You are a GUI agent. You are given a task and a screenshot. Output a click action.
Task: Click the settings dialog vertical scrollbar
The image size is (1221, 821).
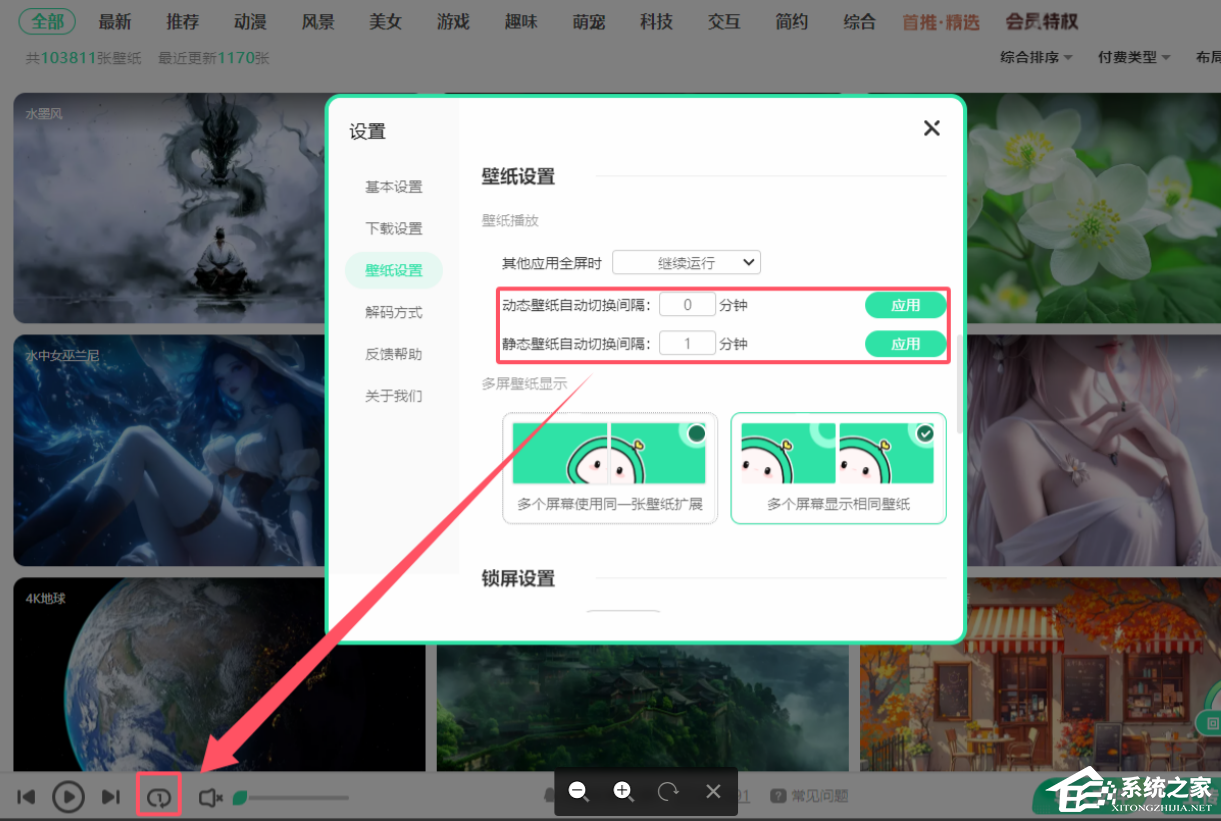click(x=962, y=385)
